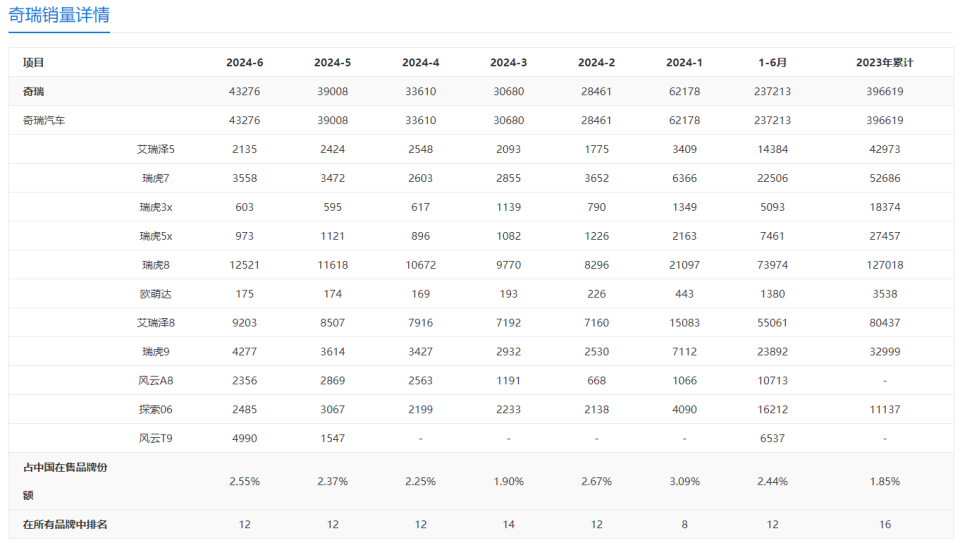Click the 项目 header cell
The height and width of the screenshot is (543, 960).
point(34,62)
